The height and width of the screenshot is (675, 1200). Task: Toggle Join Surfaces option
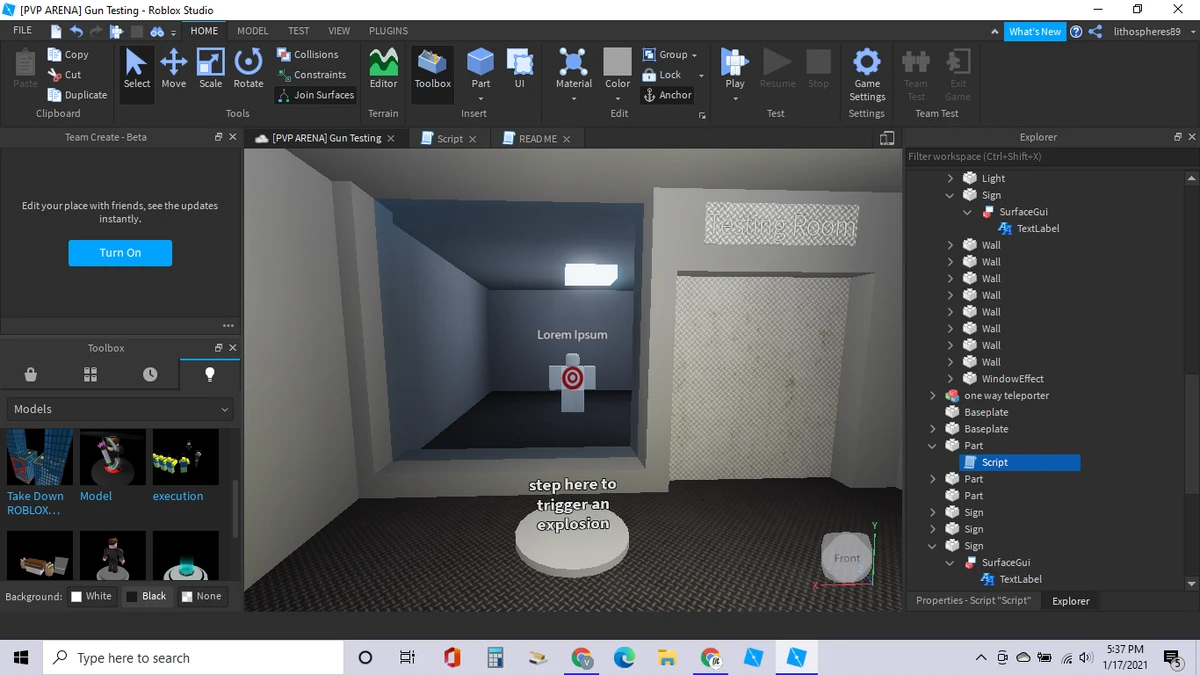(x=316, y=95)
